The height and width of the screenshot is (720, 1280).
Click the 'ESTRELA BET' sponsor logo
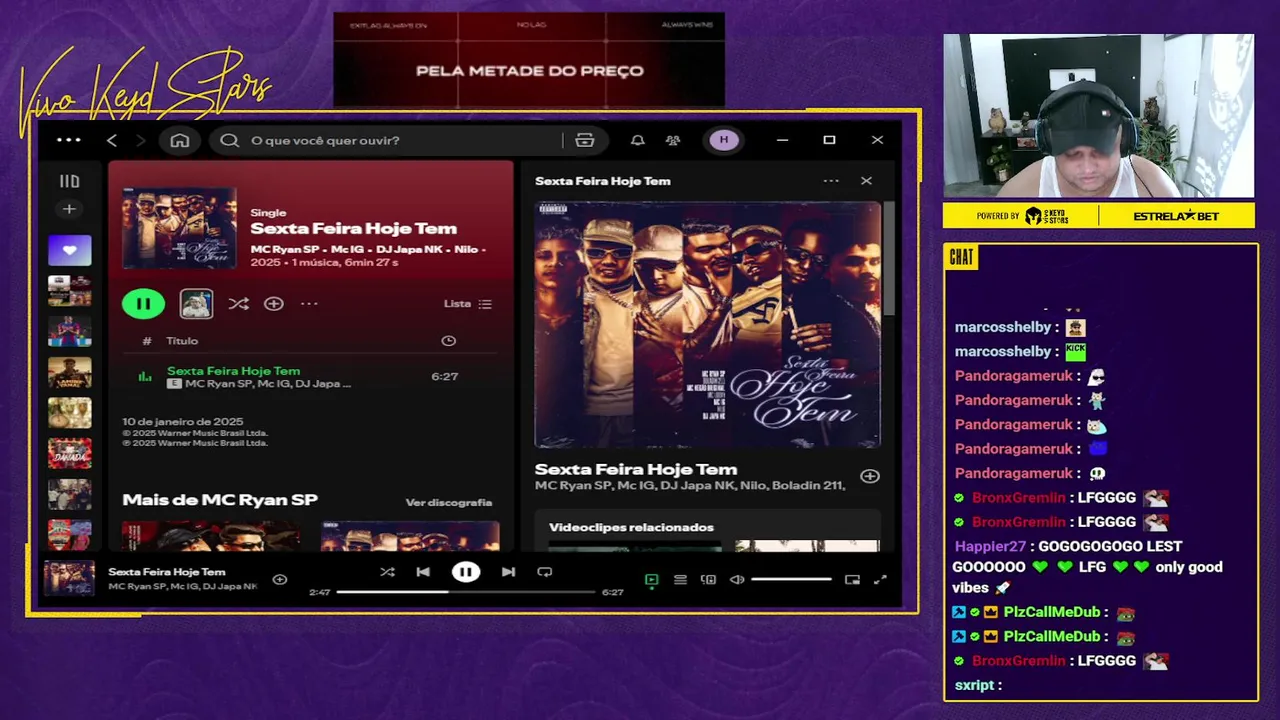(x=1176, y=216)
